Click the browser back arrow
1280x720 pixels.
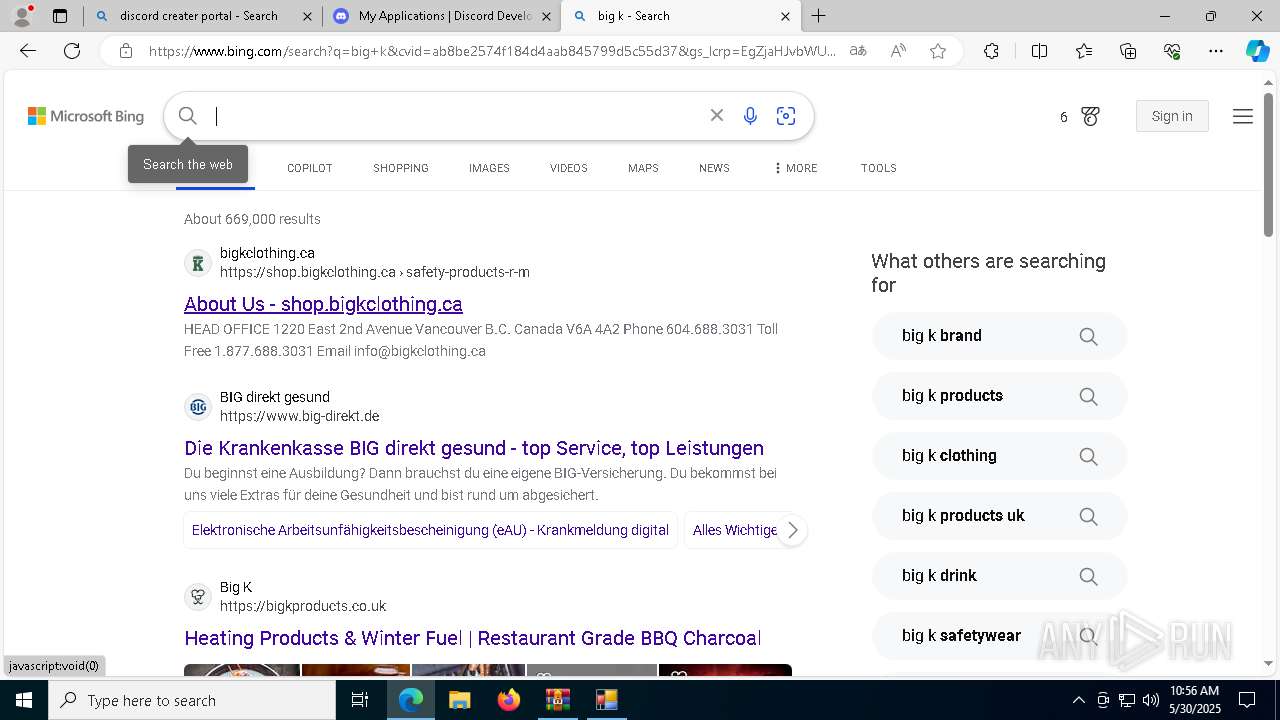pyautogui.click(x=28, y=51)
